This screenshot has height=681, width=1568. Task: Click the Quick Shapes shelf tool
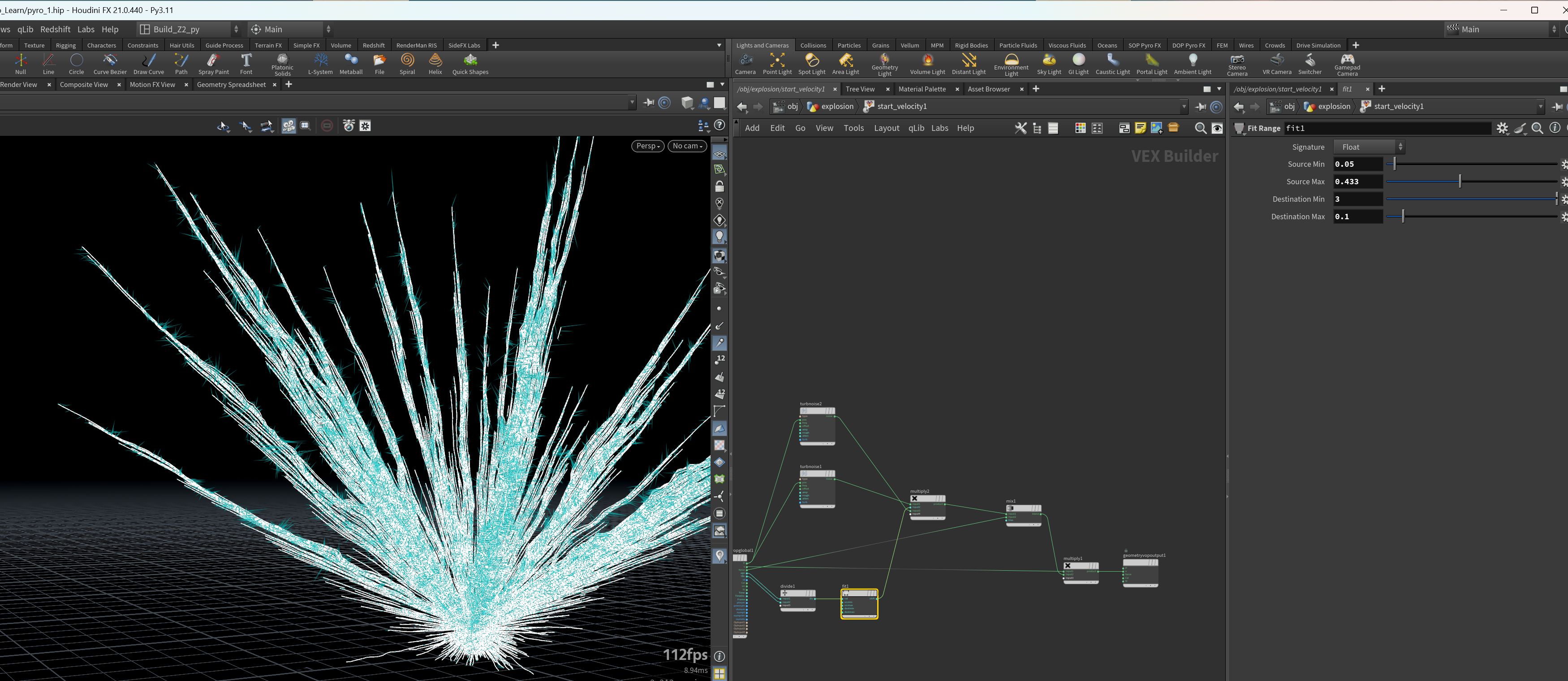[470, 63]
